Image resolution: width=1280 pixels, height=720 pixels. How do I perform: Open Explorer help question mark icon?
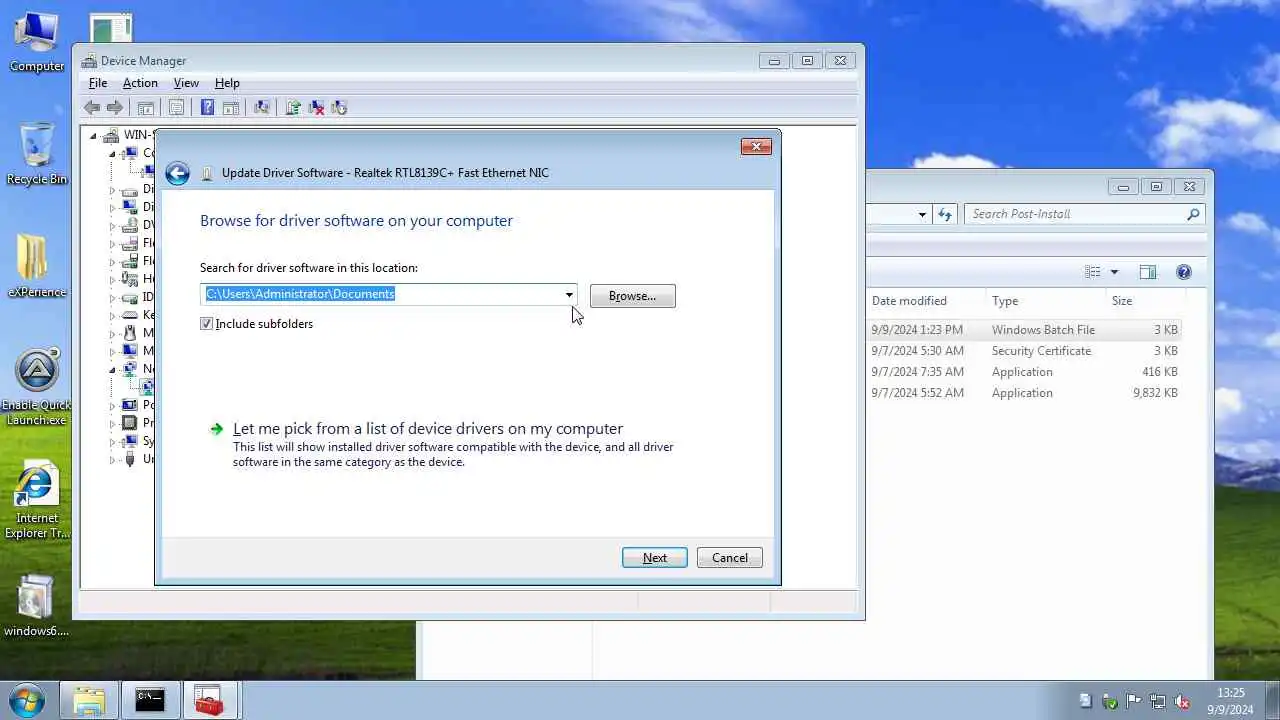pyautogui.click(x=1184, y=272)
